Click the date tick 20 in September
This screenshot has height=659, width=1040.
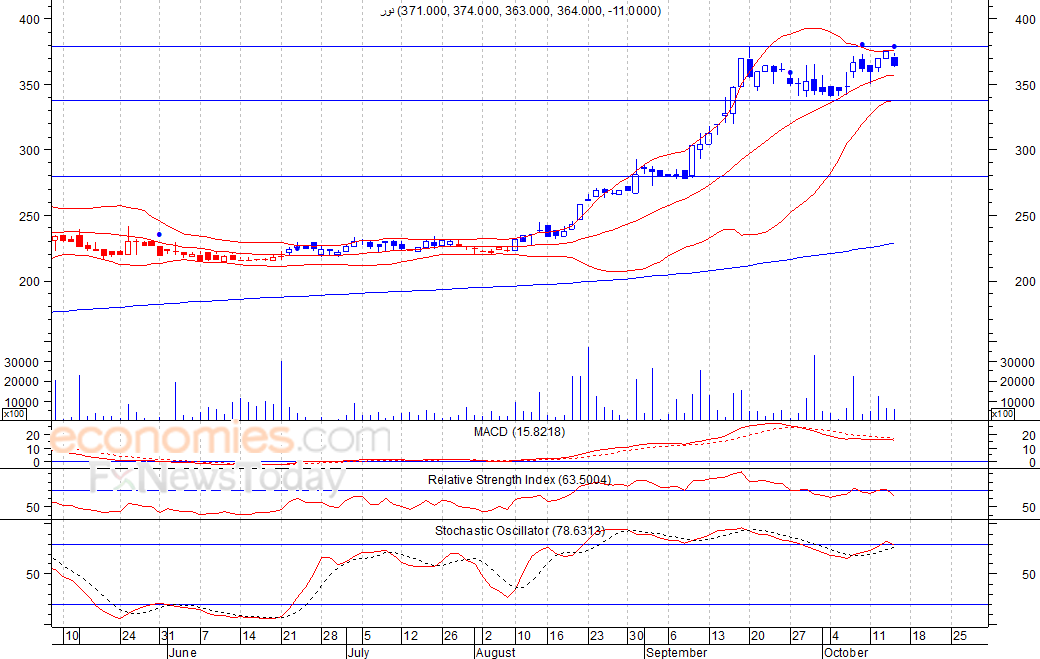757,636
